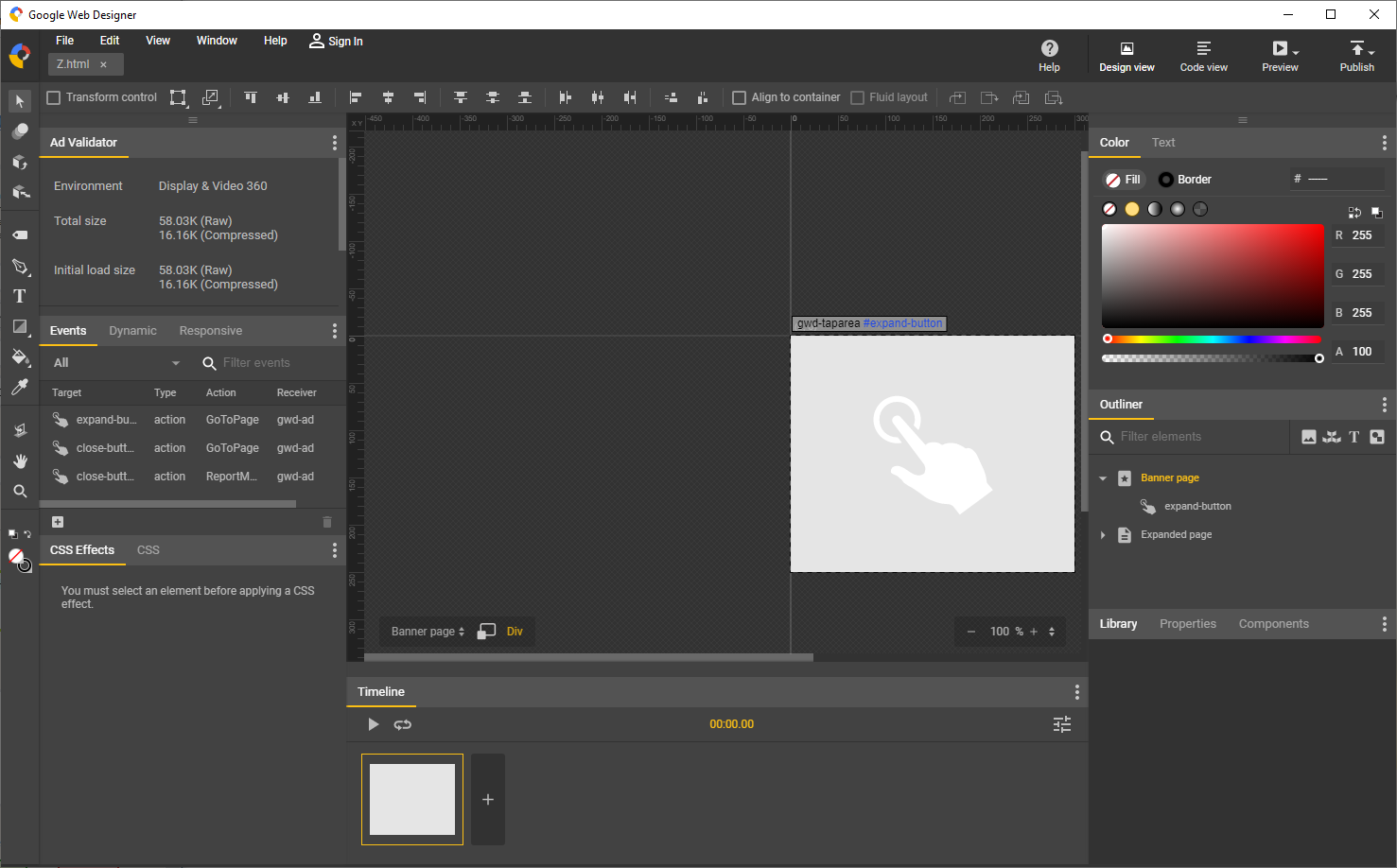The width and height of the screenshot is (1397, 868).
Task: Select the Text tool
Action: pos(20,296)
